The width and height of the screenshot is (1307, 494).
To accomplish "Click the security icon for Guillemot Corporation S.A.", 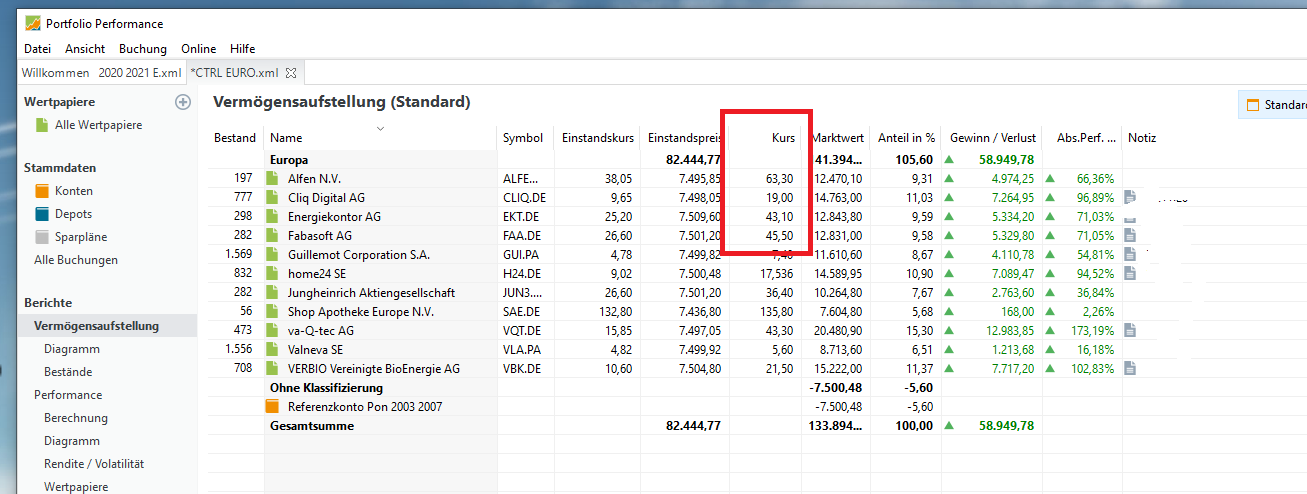I will (x=272, y=254).
